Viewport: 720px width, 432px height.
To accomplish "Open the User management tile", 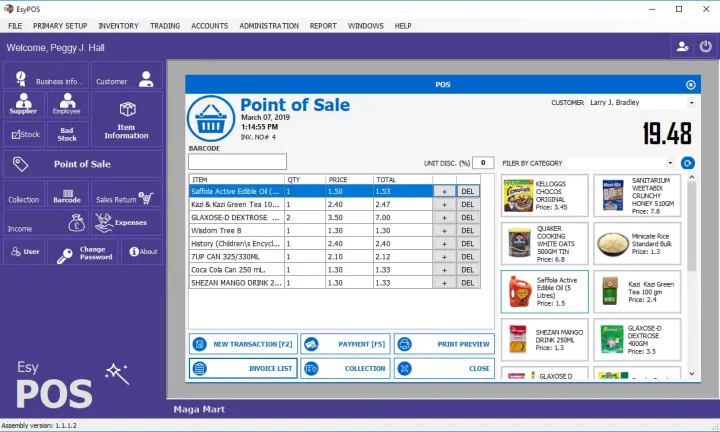I will [x=24, y=252].
